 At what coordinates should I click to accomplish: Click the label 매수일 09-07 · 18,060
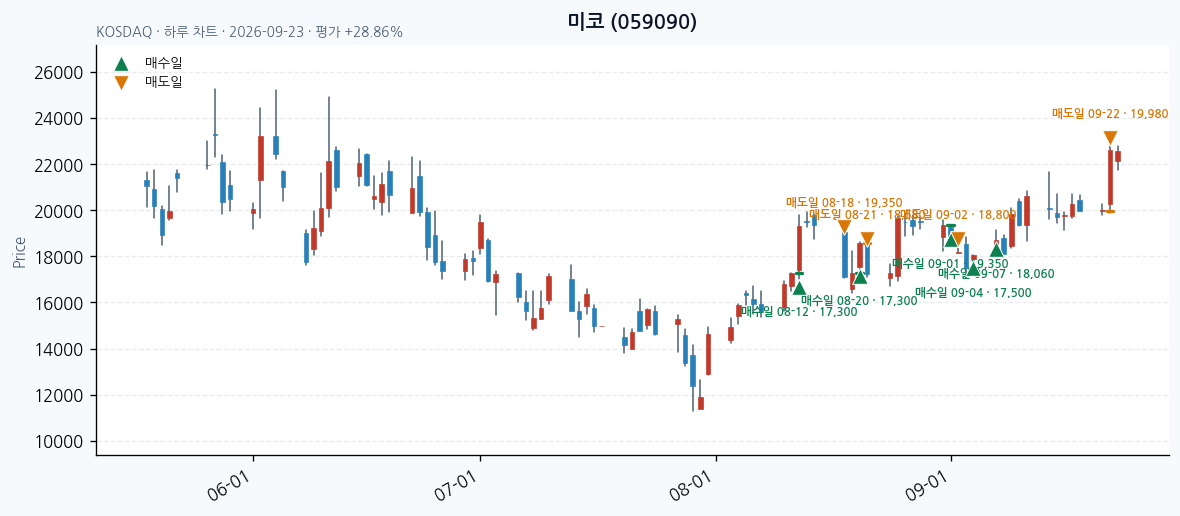(996, 274)
